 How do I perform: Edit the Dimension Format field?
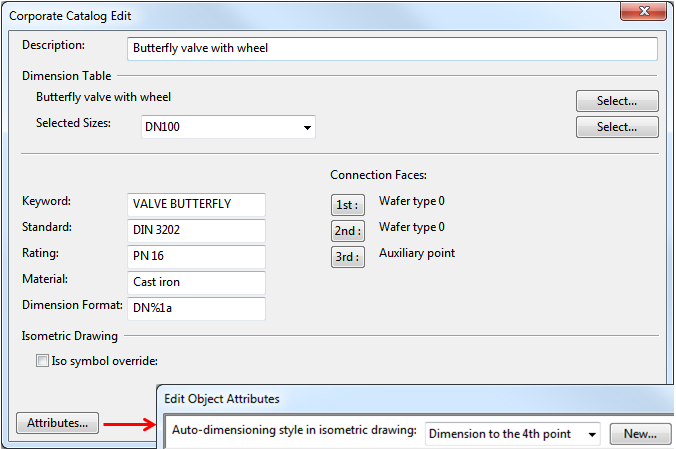(x=196, y=308)
